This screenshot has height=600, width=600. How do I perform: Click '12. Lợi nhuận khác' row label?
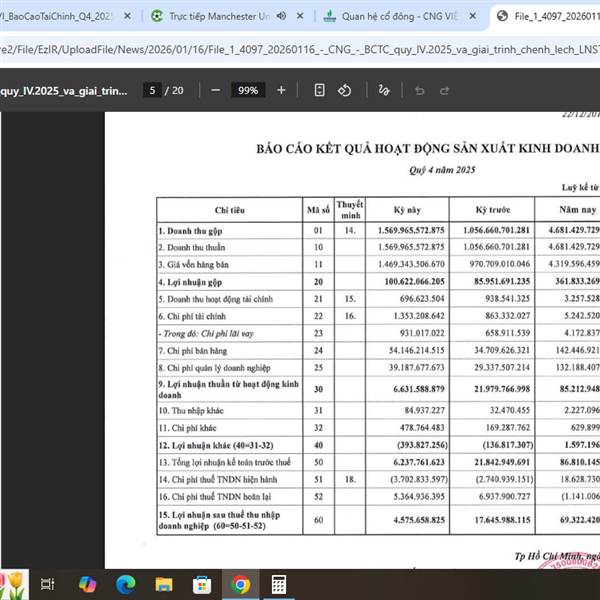click(216, 445)
